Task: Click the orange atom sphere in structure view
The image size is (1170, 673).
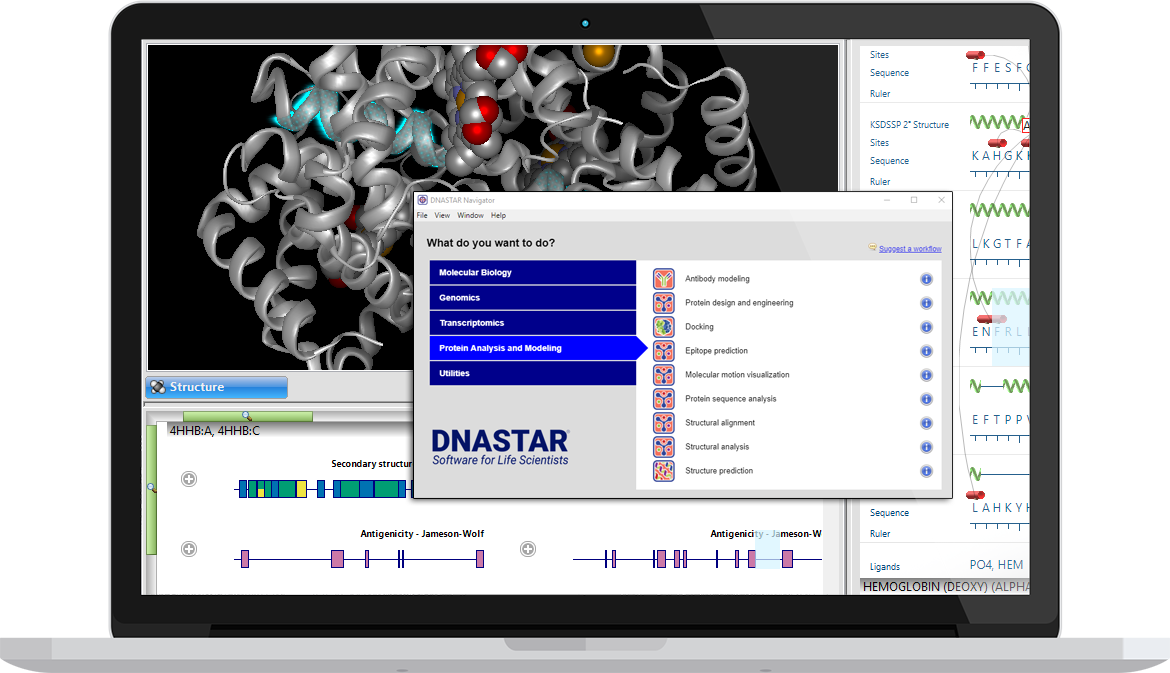Action: point(599,54)
